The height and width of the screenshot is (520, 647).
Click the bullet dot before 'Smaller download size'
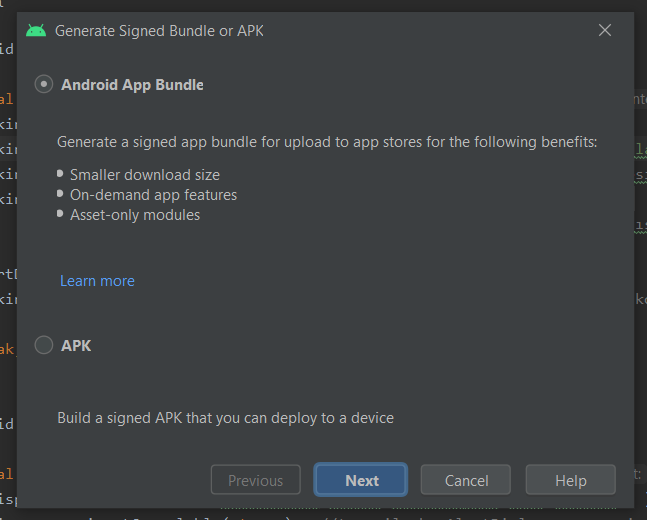[61, 174]
